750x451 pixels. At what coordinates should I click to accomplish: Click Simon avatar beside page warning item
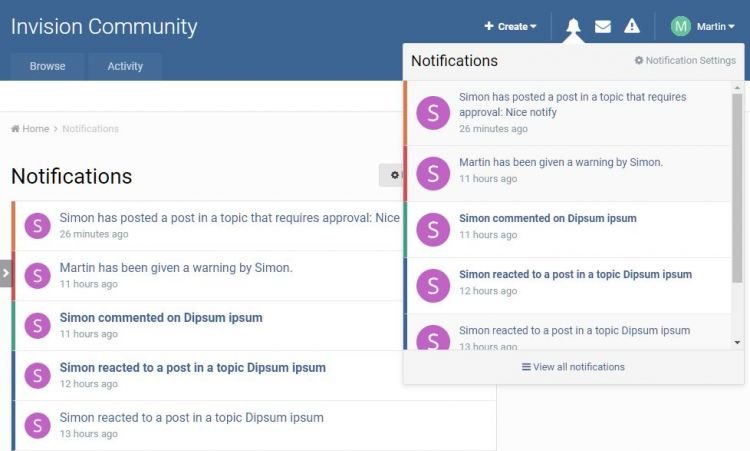tap(37, 275)
